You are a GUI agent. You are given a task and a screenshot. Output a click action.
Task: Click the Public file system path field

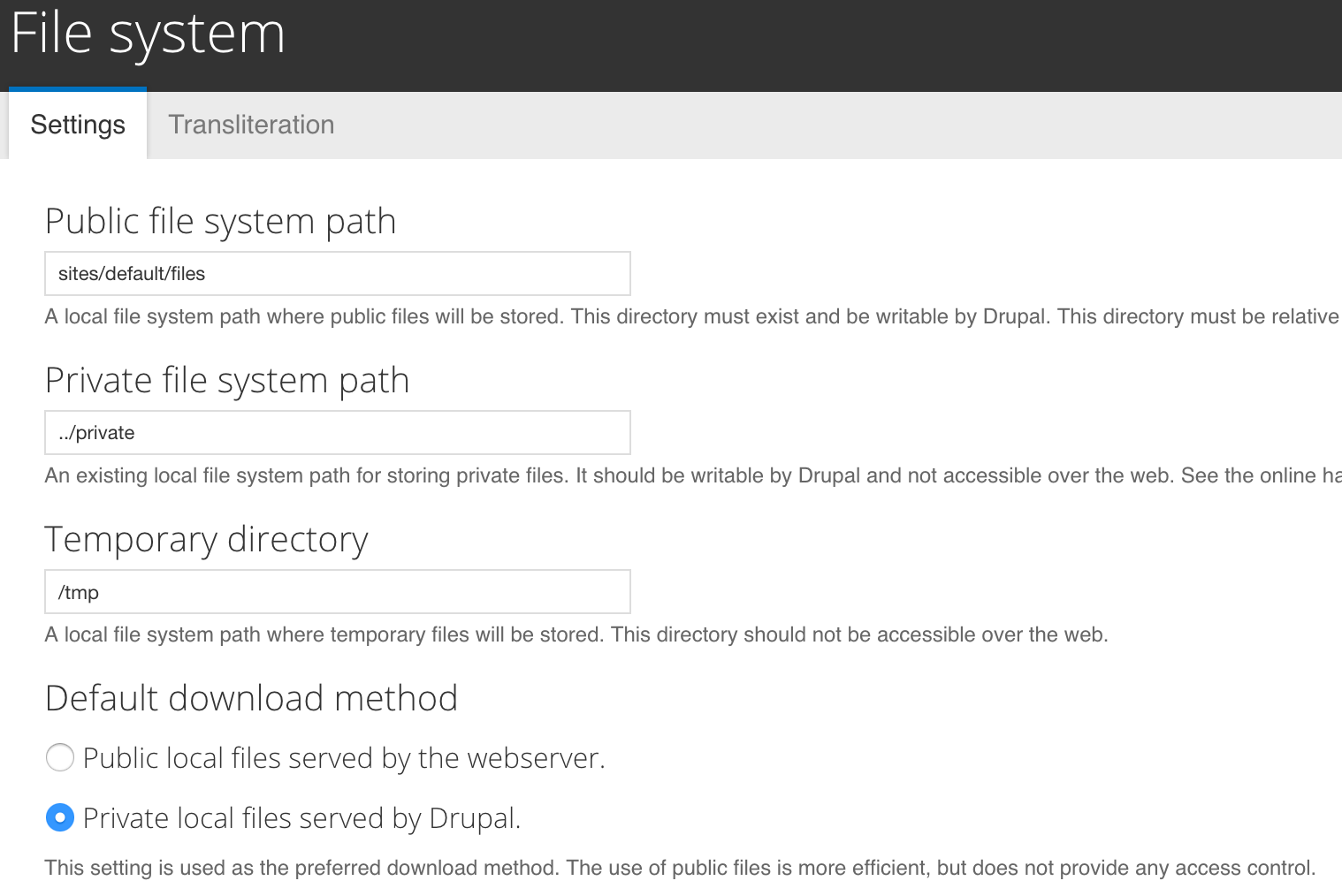tap(338, 274)
